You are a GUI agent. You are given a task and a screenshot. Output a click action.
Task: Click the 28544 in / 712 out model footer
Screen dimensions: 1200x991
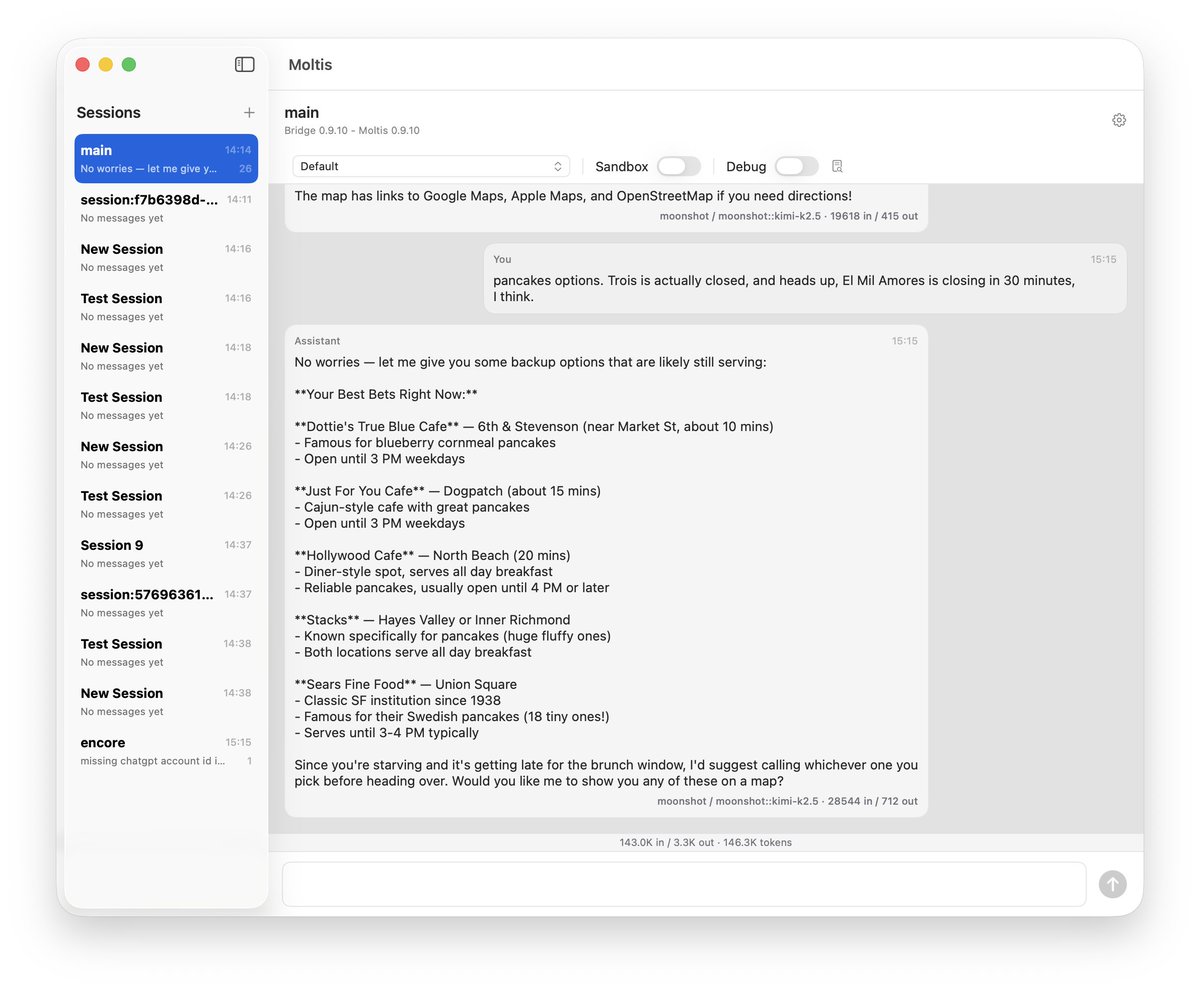[787, 801]
